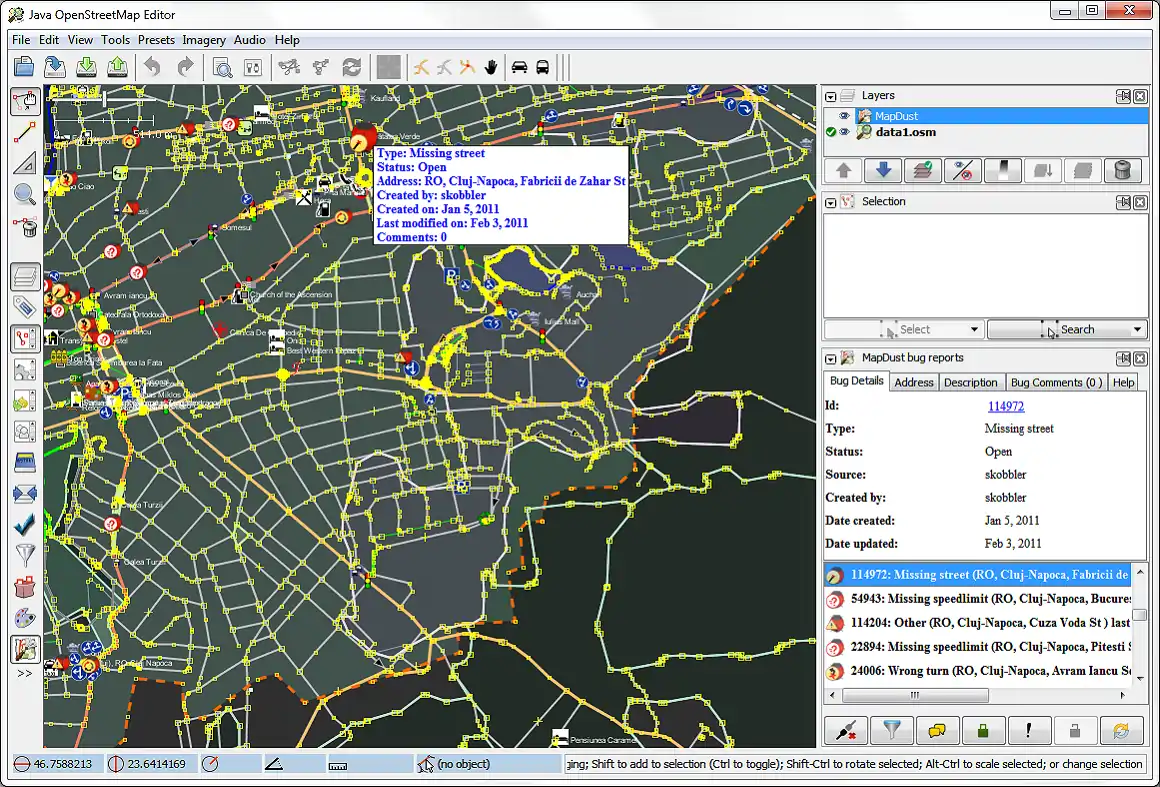The height and width of the screenshot is (787, 1160).
Task: Click the Open file toolbar icon
Action: [24, 67]
